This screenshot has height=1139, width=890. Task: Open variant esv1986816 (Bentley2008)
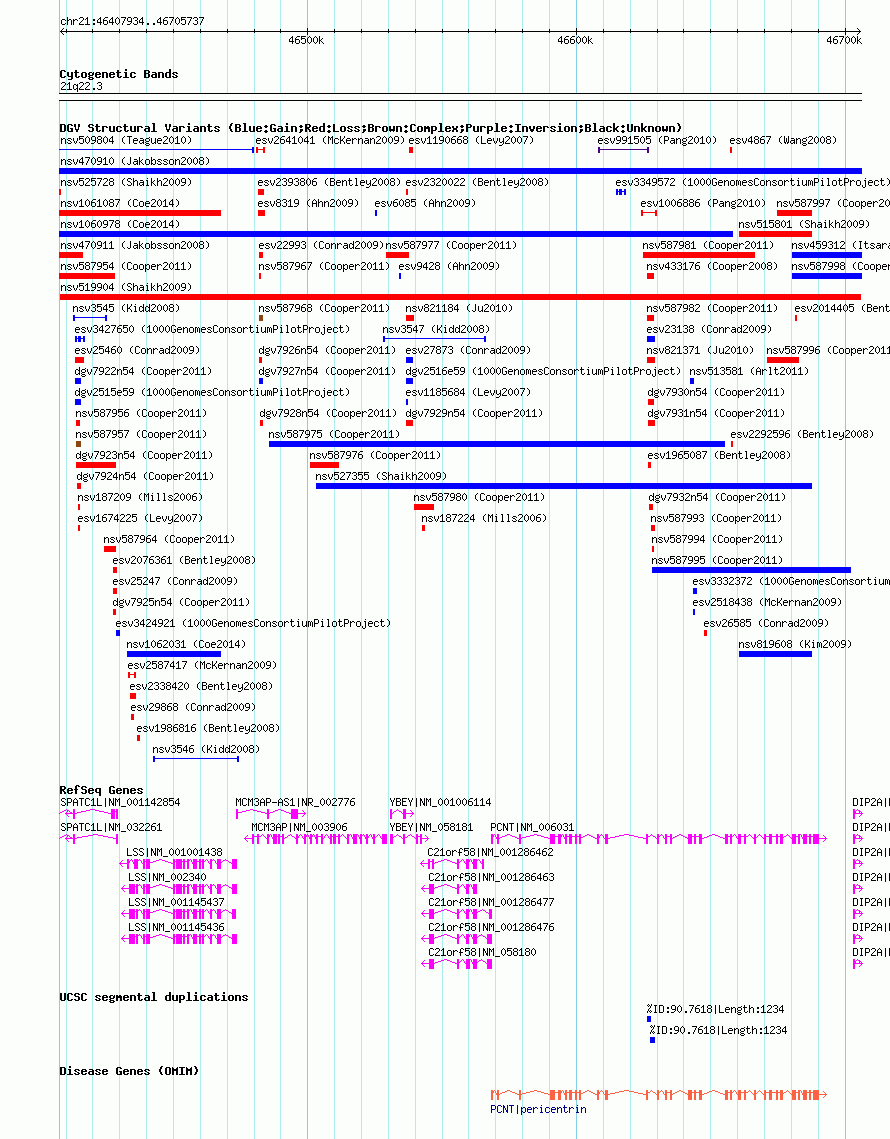click(208, 729)
